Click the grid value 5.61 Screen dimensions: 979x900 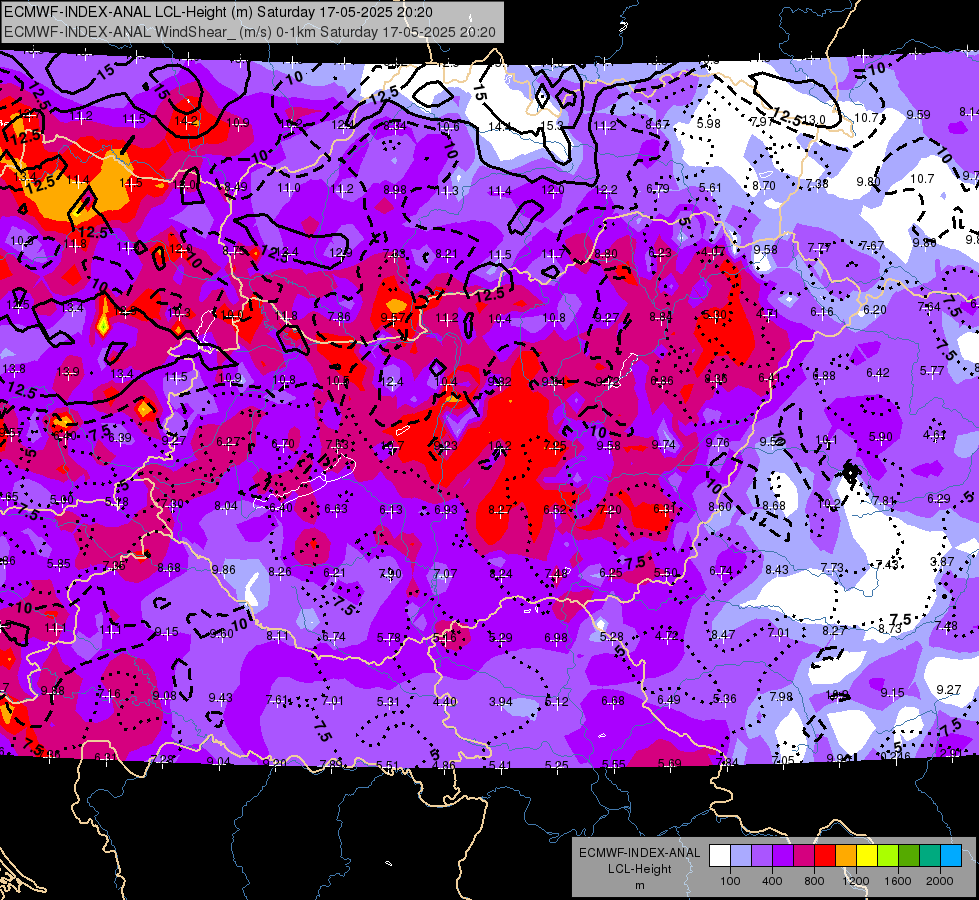pyautogui.click(x=711, y=187)
